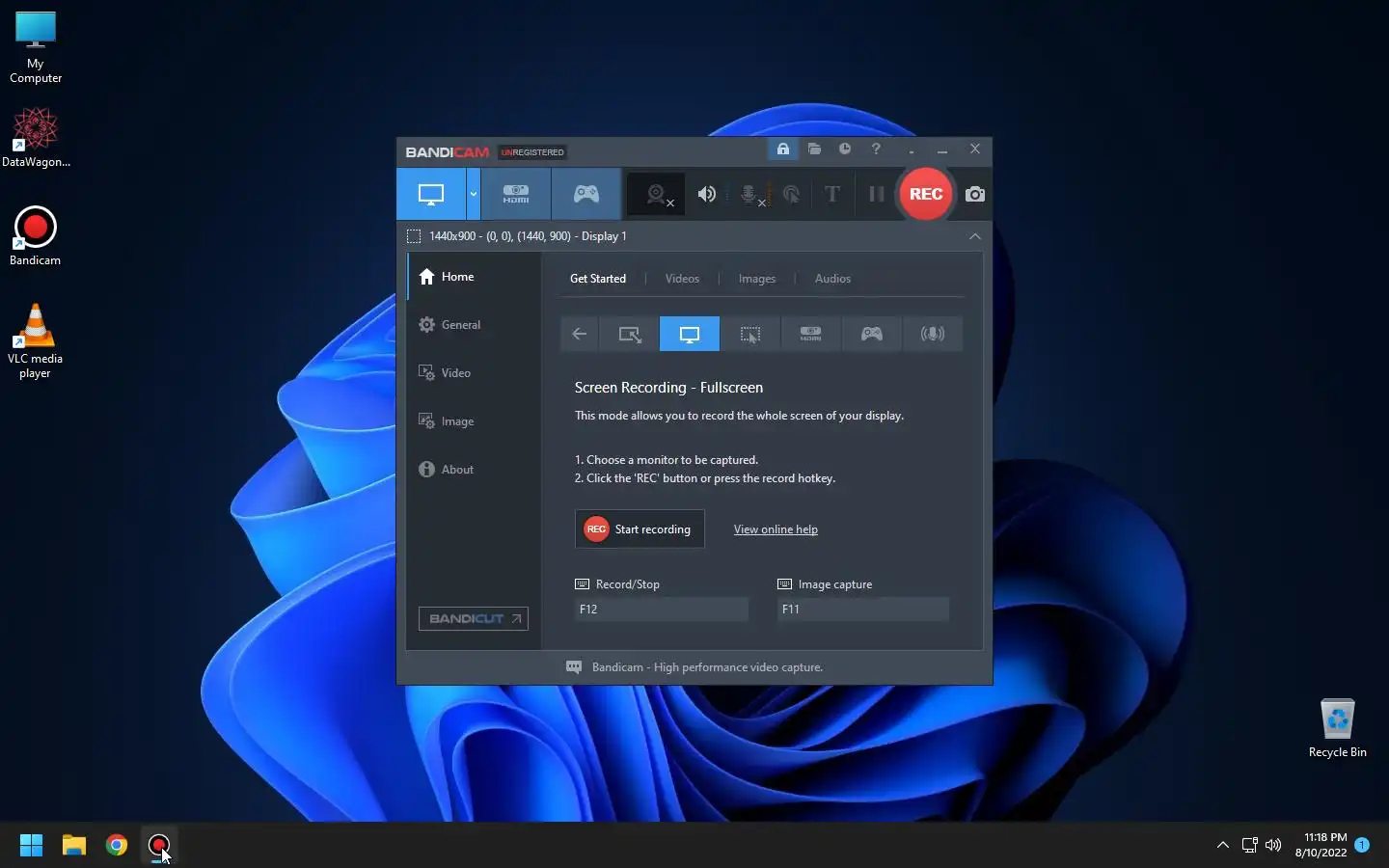Click the Bandicam taskbar icon
Image resolution: width=1389 pixels, height=868 pixels.
pos(159,845)
